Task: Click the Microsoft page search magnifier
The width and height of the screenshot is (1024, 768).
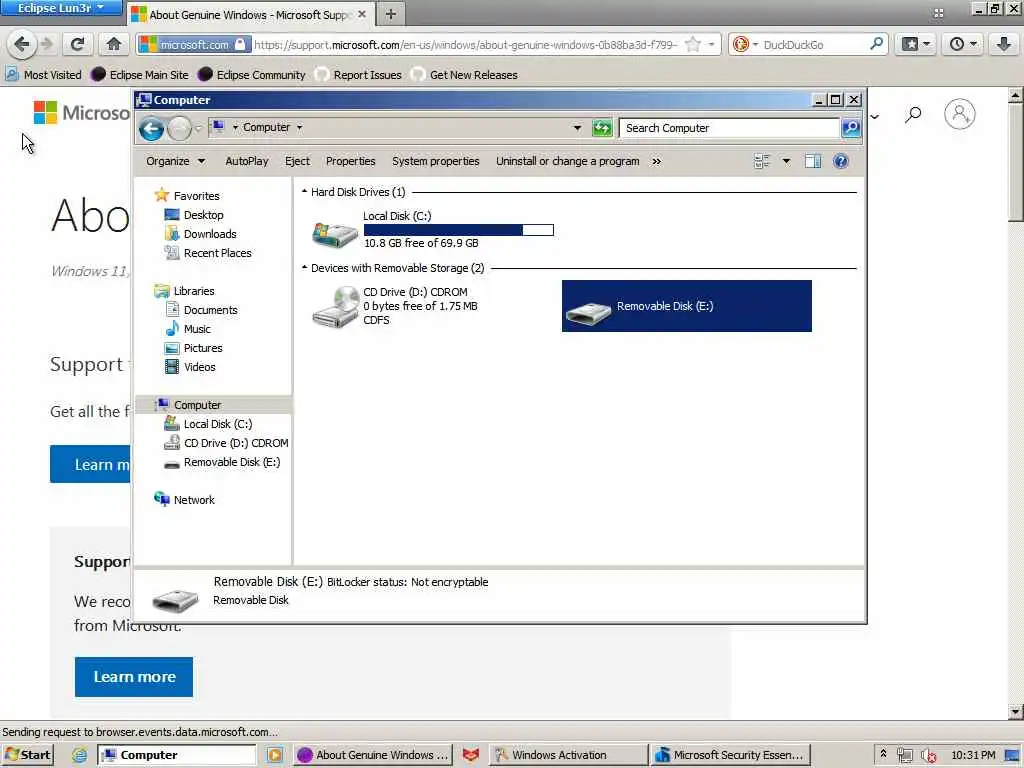Action: [x=913, y=115]
